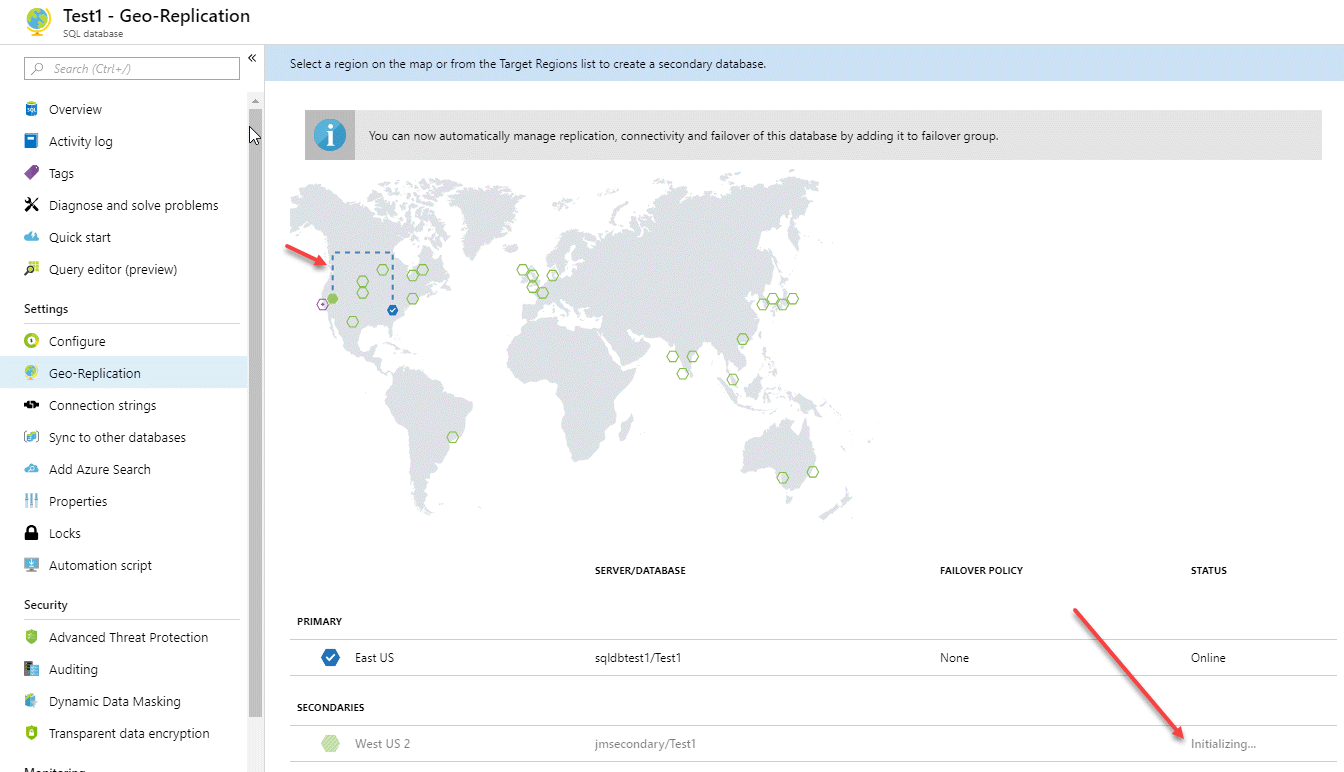This screenshot has height=772, width=1344.
Task: Click sqldbtest1/Test1 server/database cell
Action: pos(638,658)
